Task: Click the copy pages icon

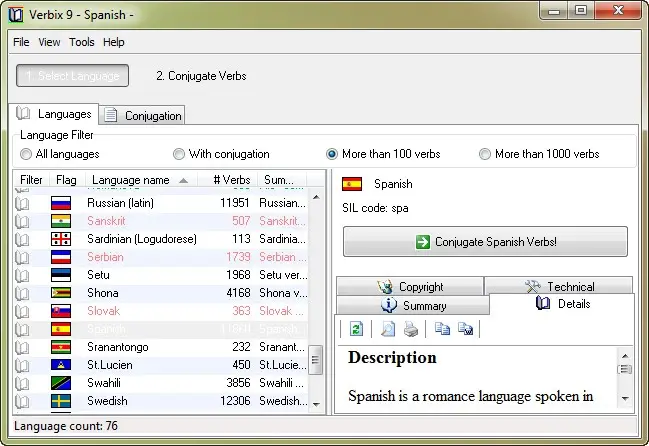Action: pyautogui.click(x=442, y=329)
